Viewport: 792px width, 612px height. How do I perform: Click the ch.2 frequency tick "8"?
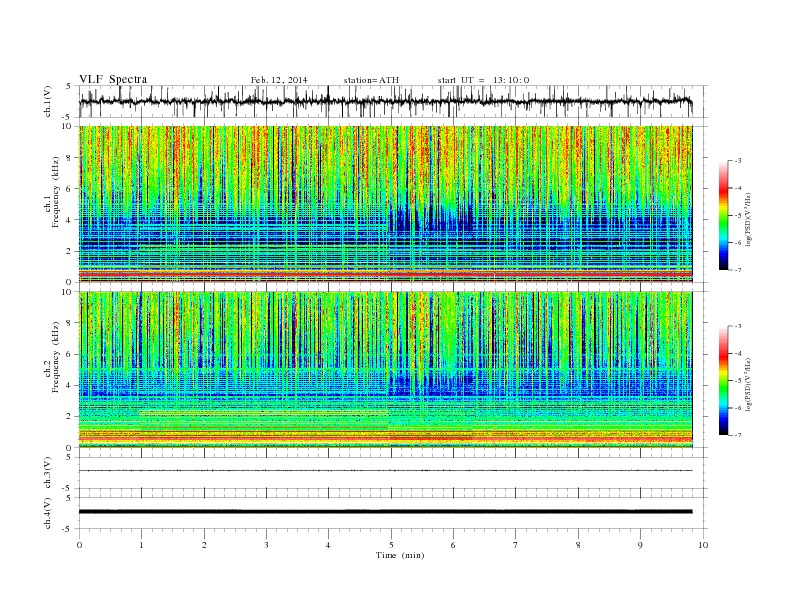click(70, 323)
